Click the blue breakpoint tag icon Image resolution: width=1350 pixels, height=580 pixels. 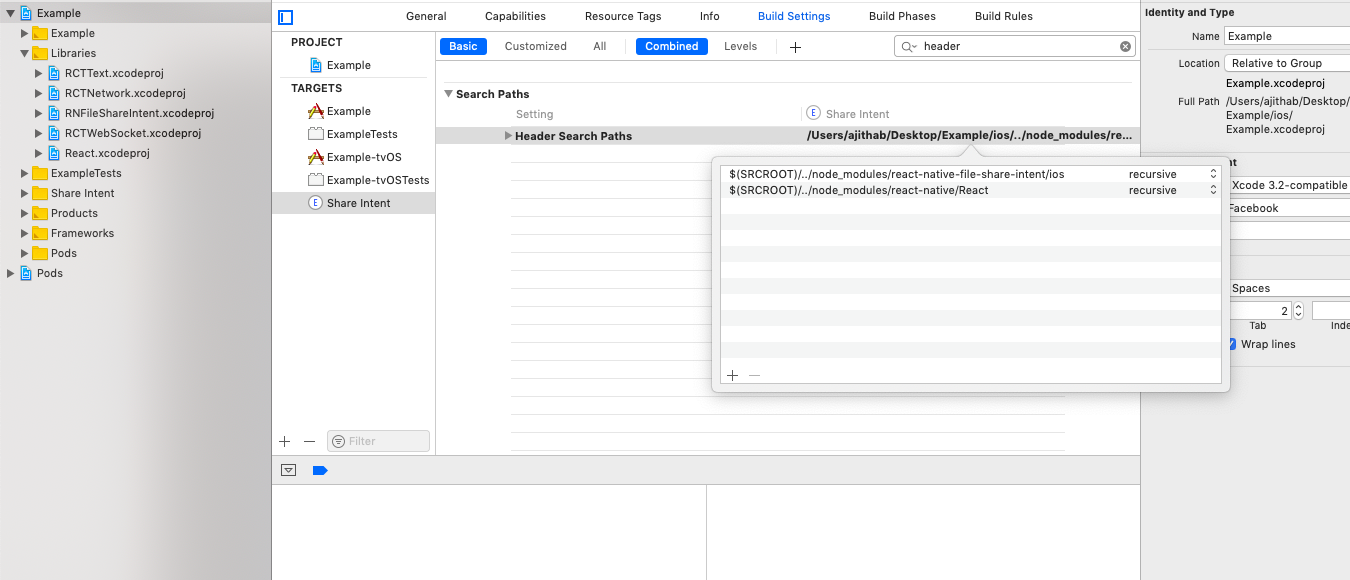[320, 470]
